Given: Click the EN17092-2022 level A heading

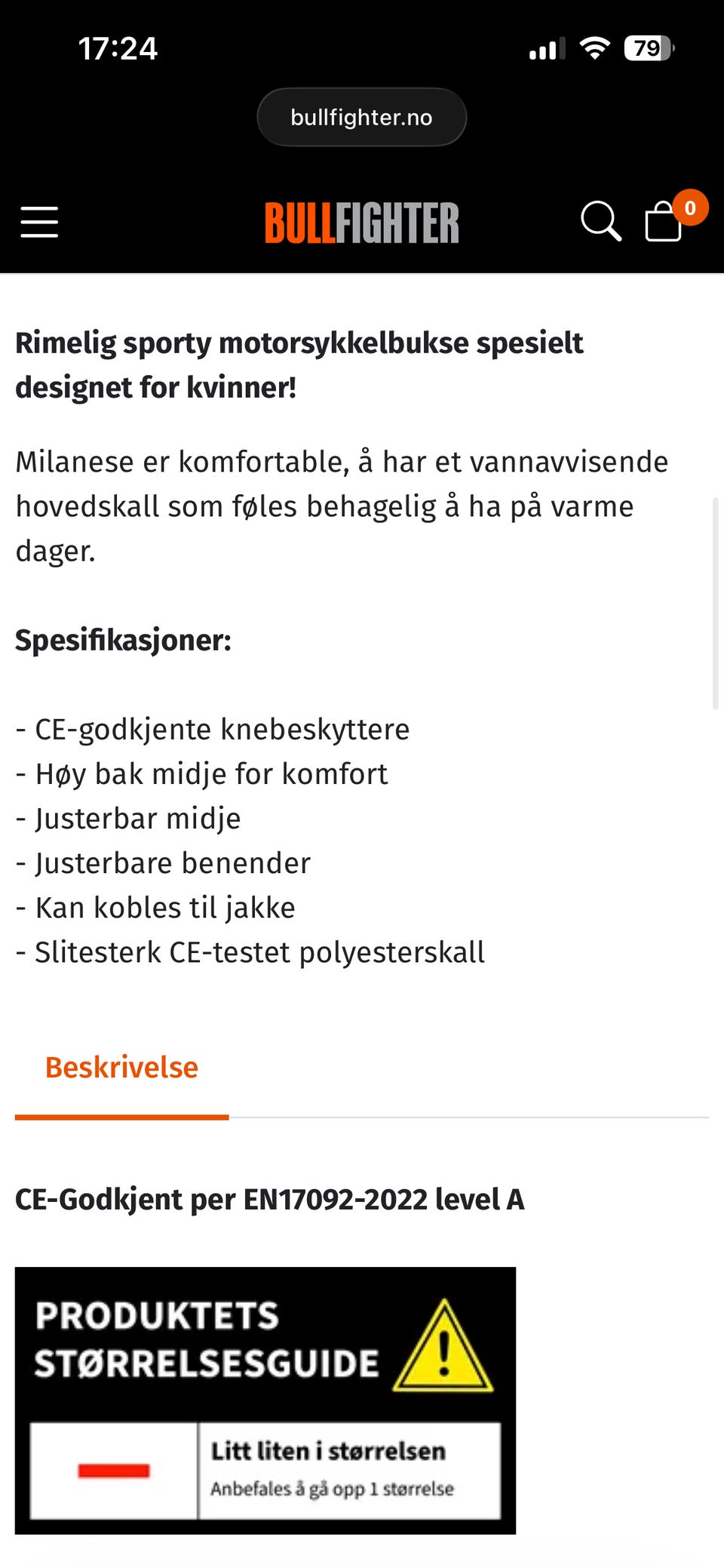Looking at the screenshot, I should coord(269,1199).
